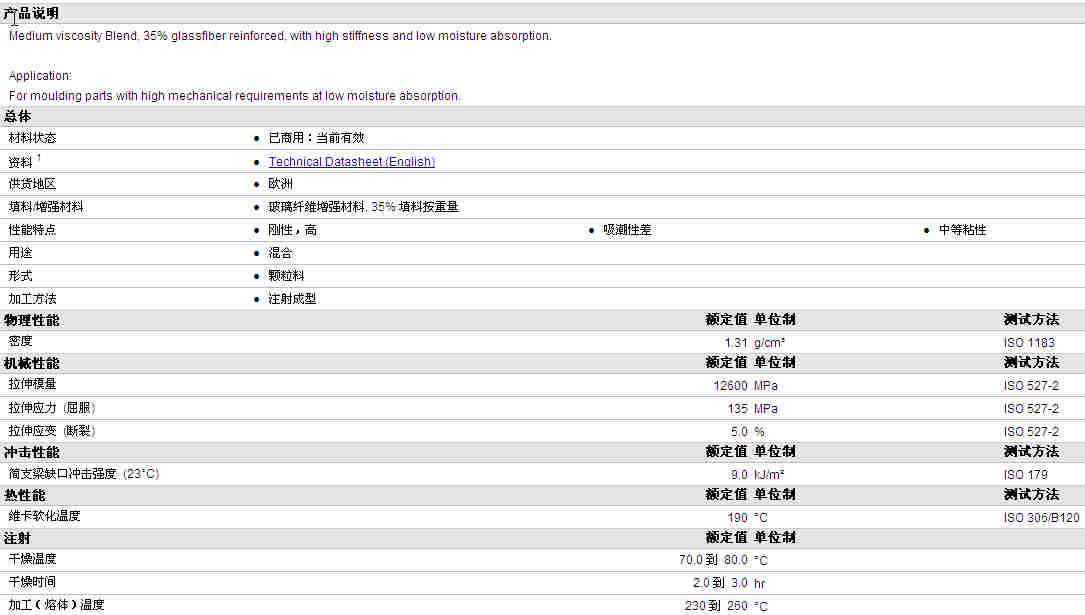Click the 供货地区 row label
This screenshot has height=615, width=1085.
pos(32,184)
